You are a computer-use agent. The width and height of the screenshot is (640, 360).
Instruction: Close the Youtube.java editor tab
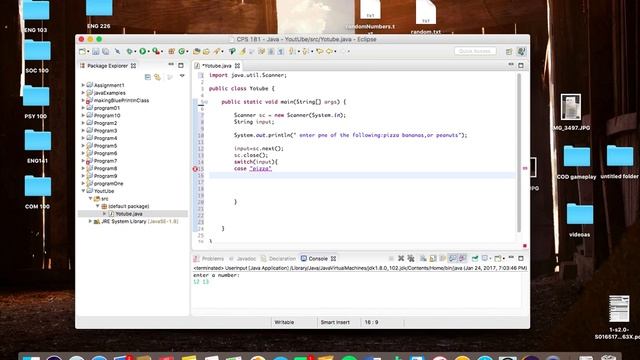click(238, 66)
